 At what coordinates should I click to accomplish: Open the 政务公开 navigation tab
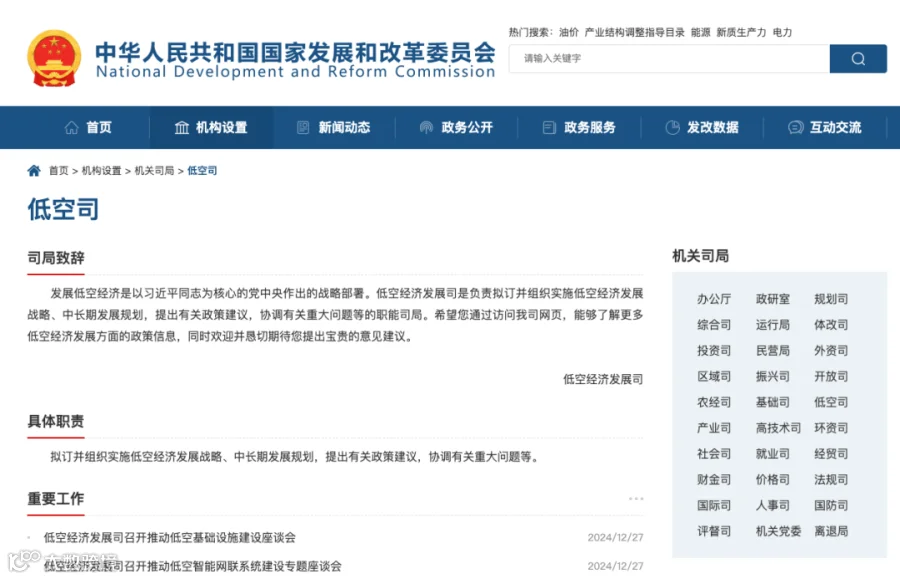click(456, 127)
